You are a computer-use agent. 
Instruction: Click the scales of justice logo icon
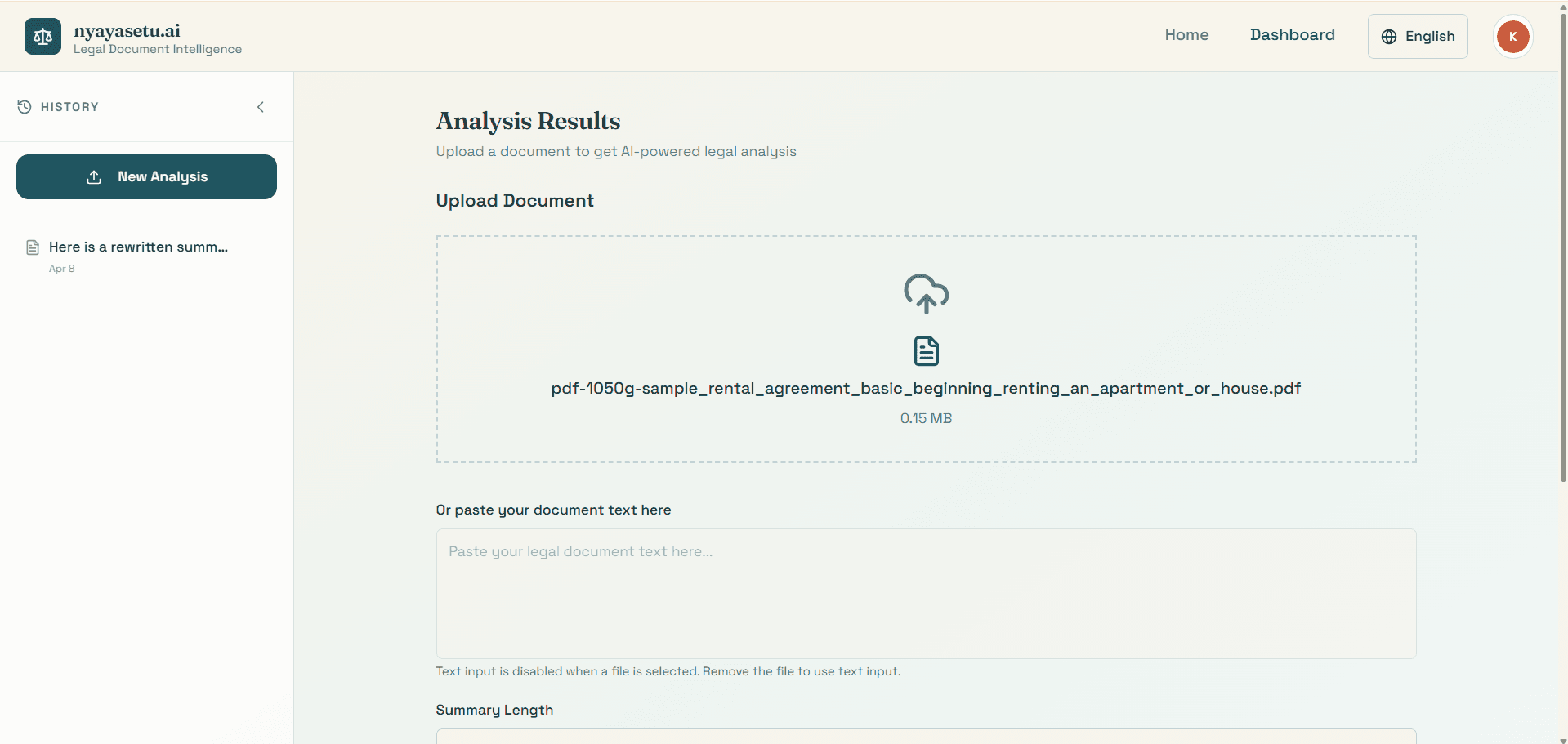[x=42, y=37]
